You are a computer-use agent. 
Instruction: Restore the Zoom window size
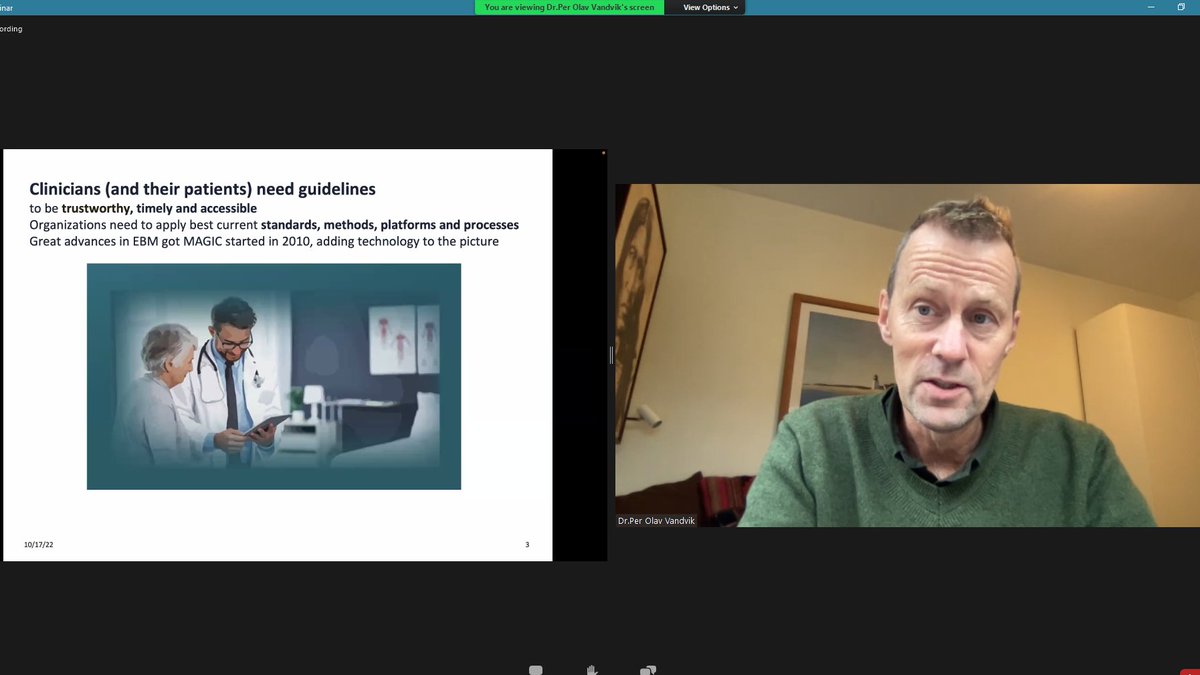click(x=1181, y=7)
